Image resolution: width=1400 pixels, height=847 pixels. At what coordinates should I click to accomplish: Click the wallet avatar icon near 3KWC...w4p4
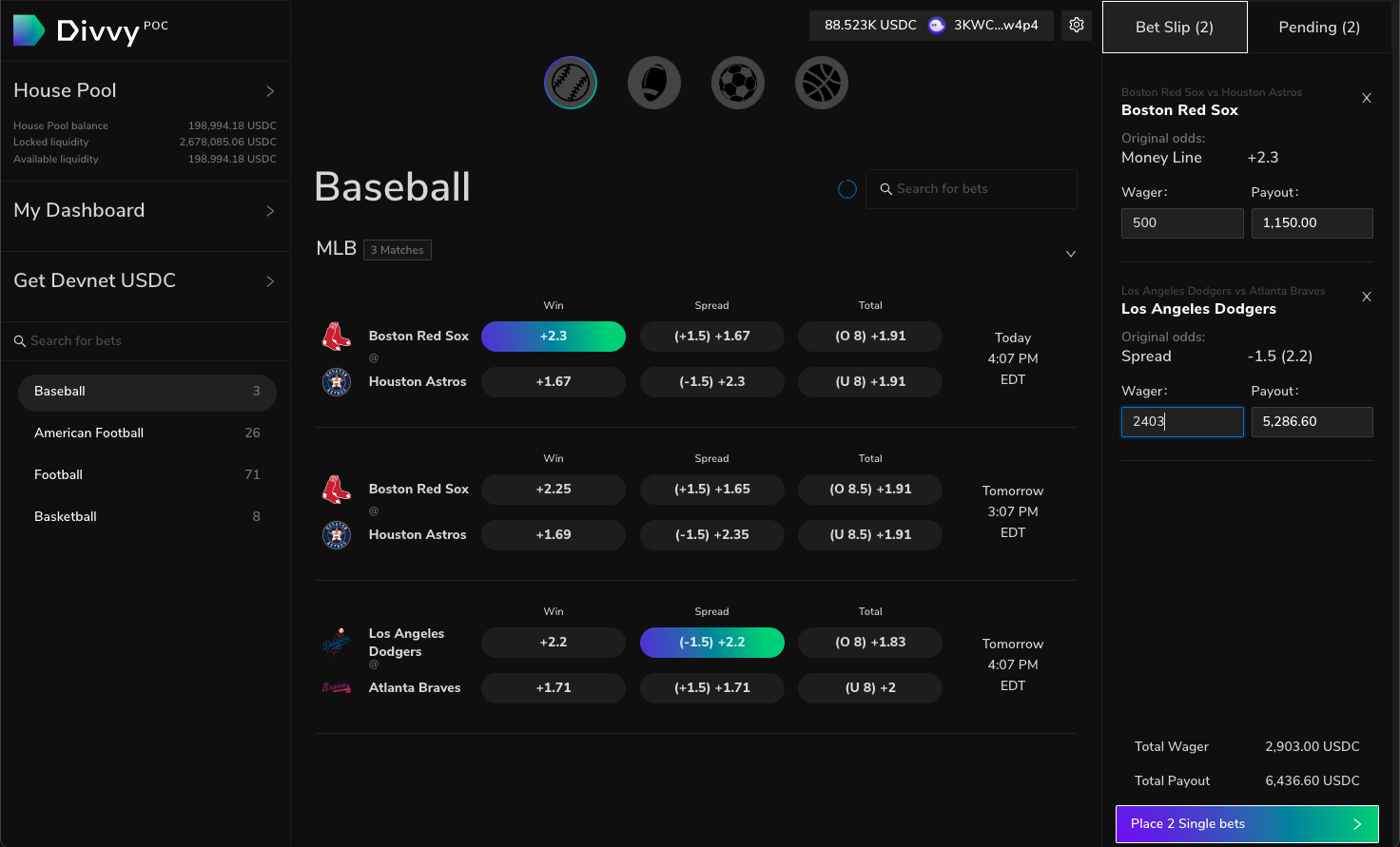coord(937,26)
